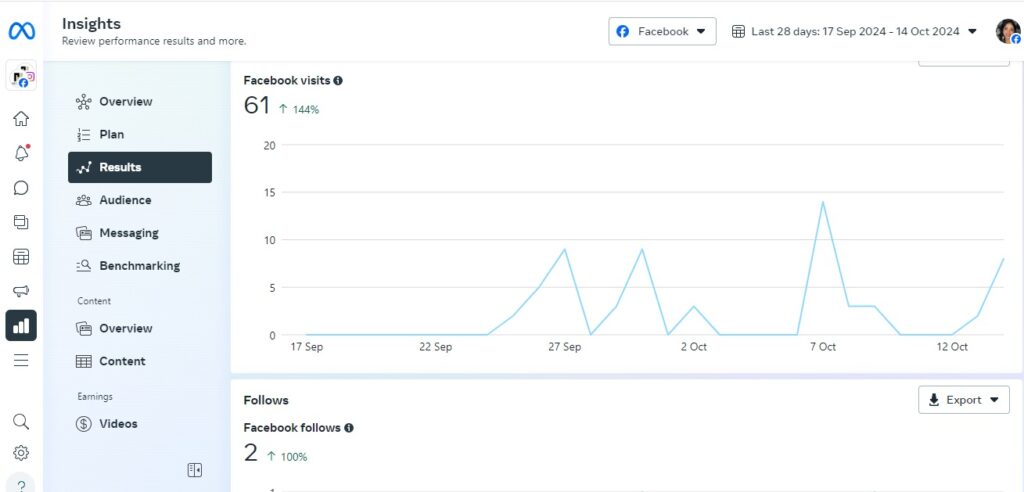The width and height of the screenshot is (1024, 492).
Task: Expand the date range selector
Action: tap(854, 31)
